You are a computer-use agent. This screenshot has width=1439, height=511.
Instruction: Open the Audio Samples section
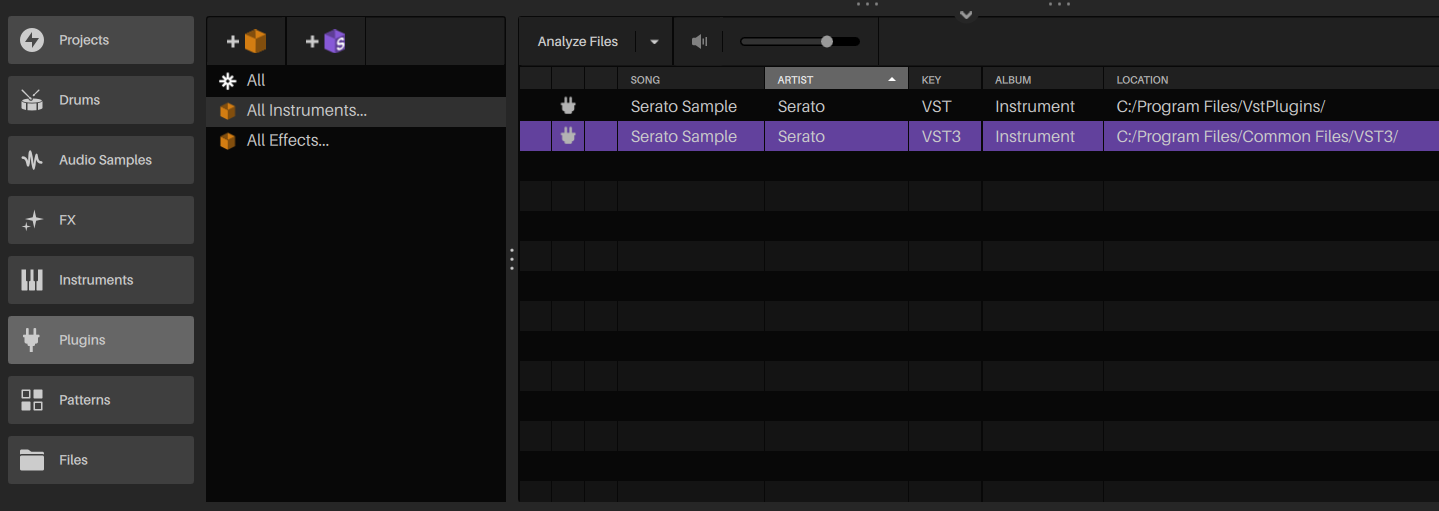pyautogui.click(x=101, y=160)
